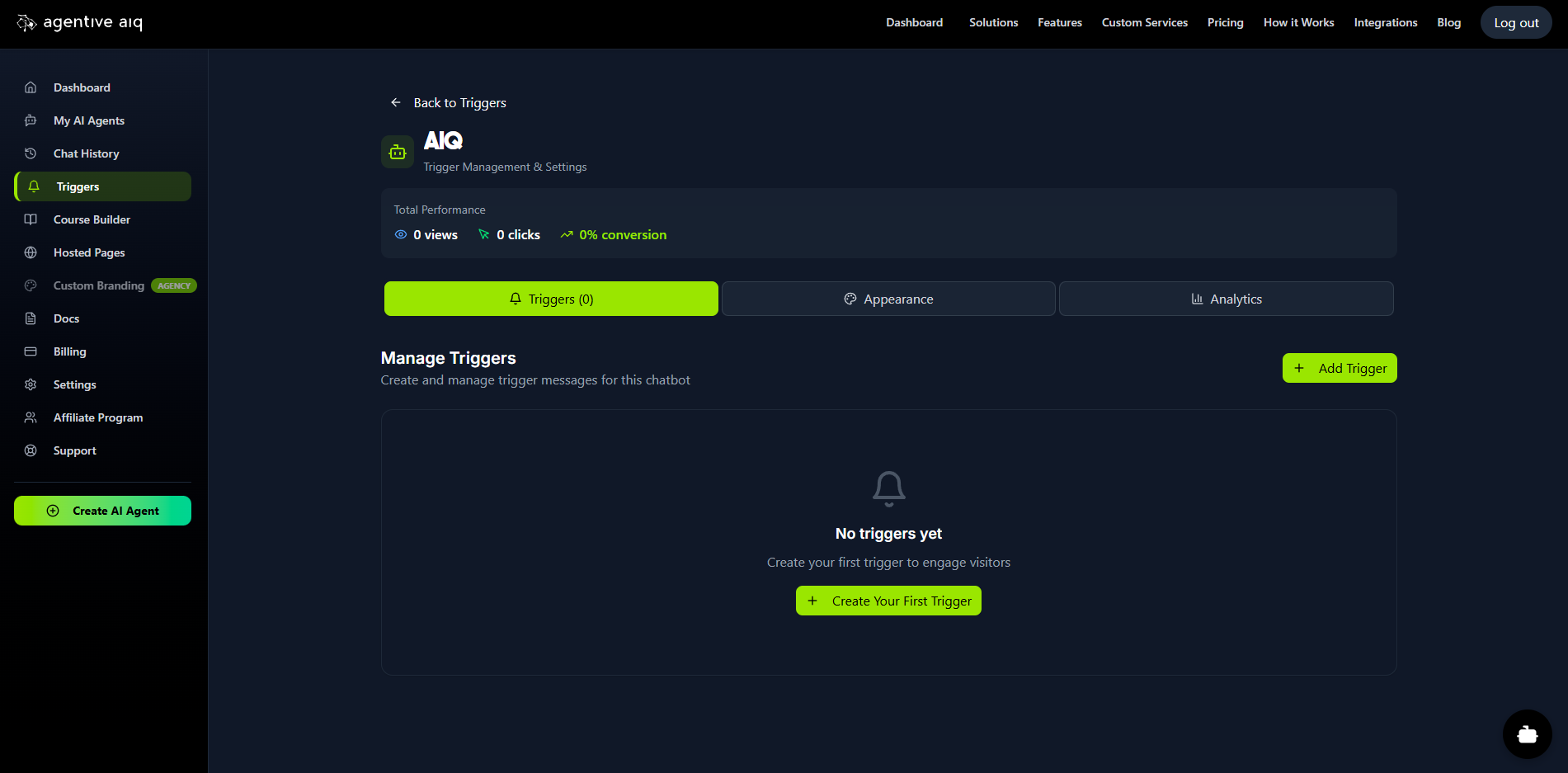This screenshot has width=1568, height=773.
Task: Switch to the Appearance tab
Action: [x=888, y=299]
